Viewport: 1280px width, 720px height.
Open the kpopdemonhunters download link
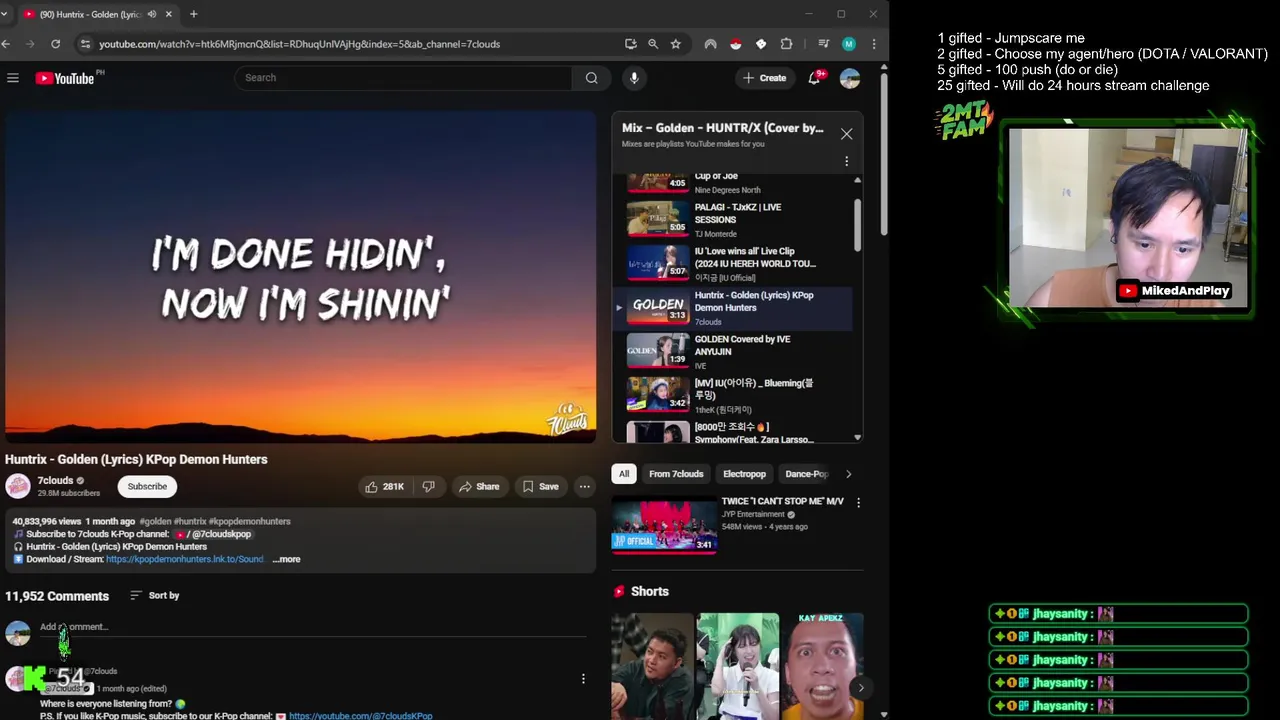click(x=185, y=559)
